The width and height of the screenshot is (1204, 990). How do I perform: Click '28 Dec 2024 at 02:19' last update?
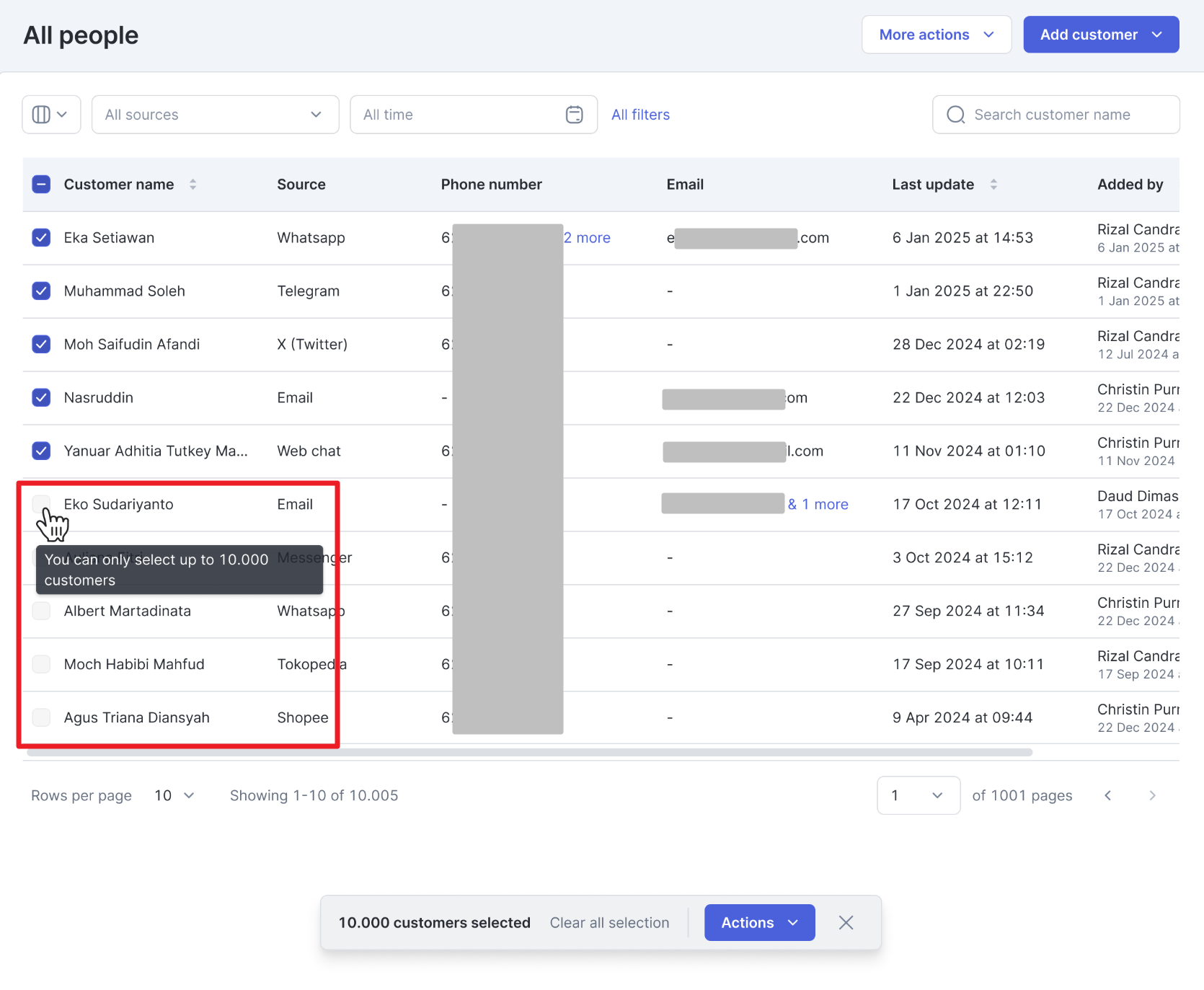point(969,345)
